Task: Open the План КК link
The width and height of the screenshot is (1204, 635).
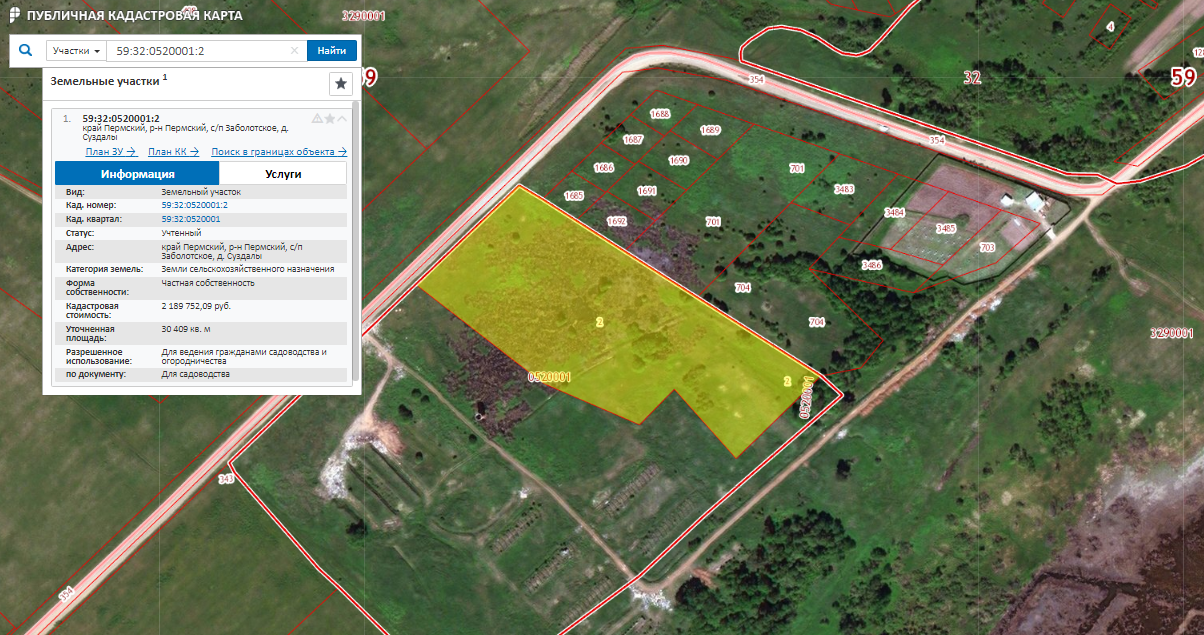Action: 173,152
